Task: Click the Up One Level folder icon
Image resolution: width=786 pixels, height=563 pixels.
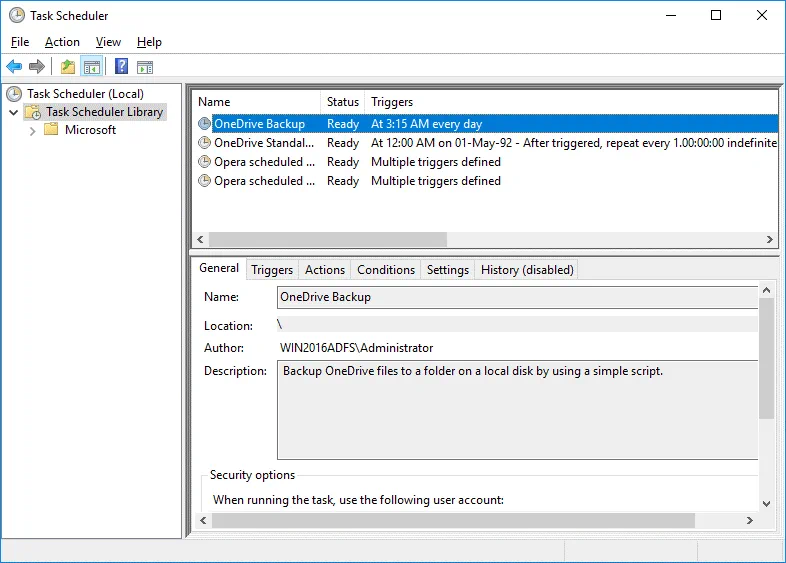Action: (x=67, y=67)
